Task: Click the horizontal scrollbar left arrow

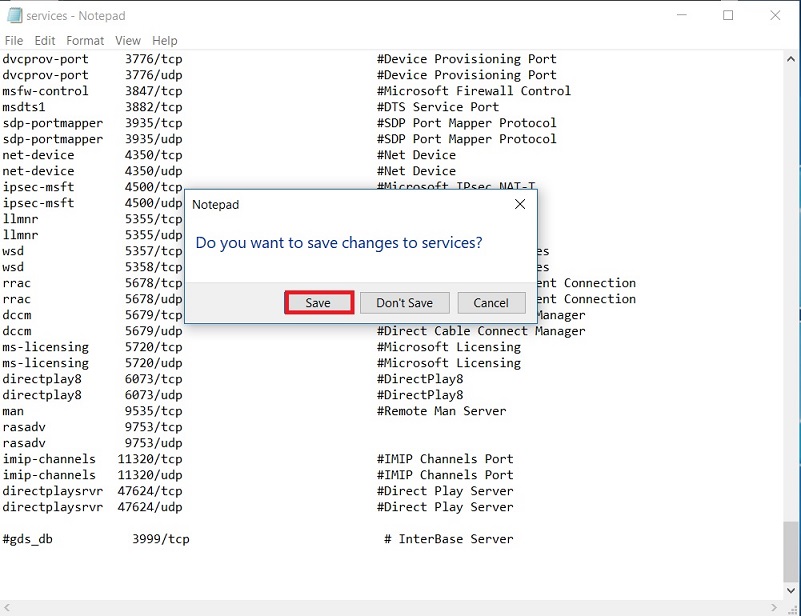Action: [x=9, y=607]
